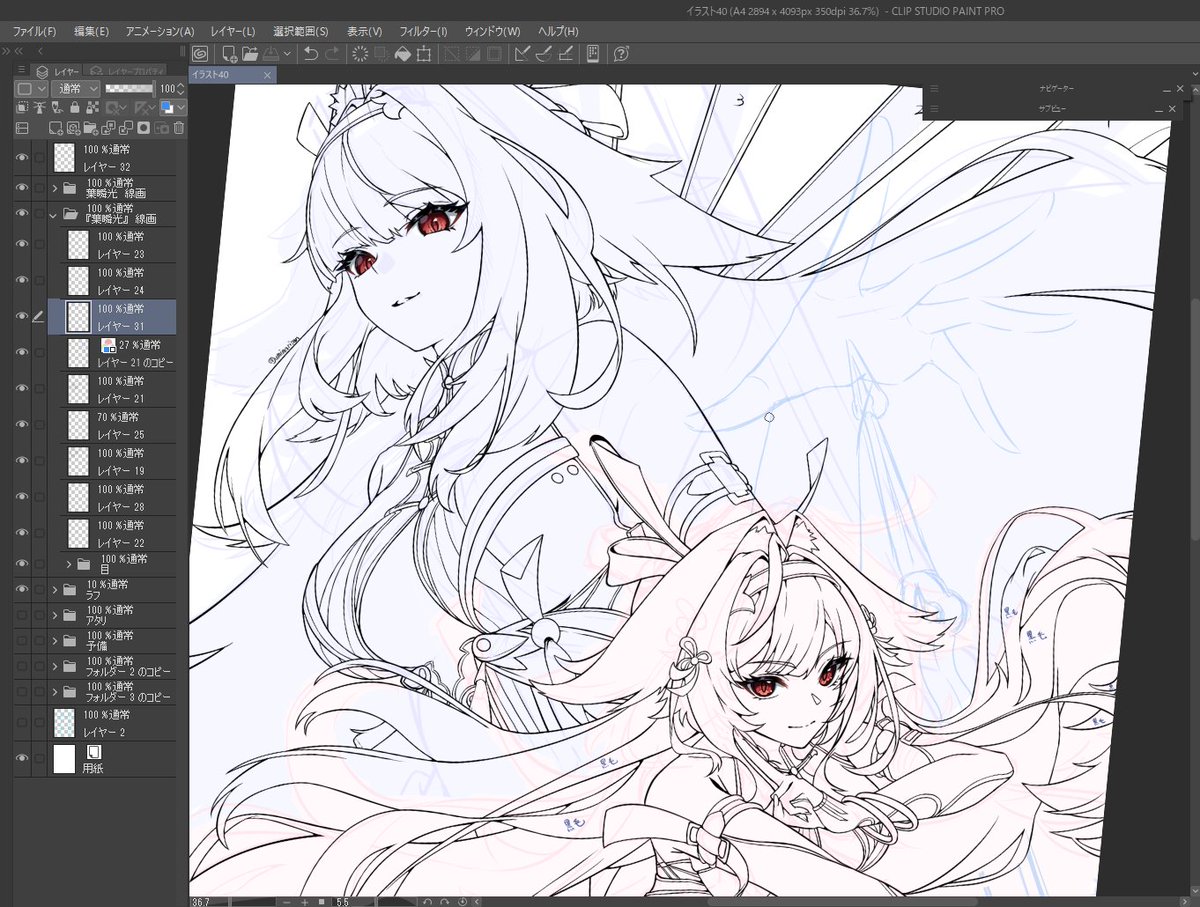
Task: Click the New raster layer icon
Action: (x=55, y=128)
